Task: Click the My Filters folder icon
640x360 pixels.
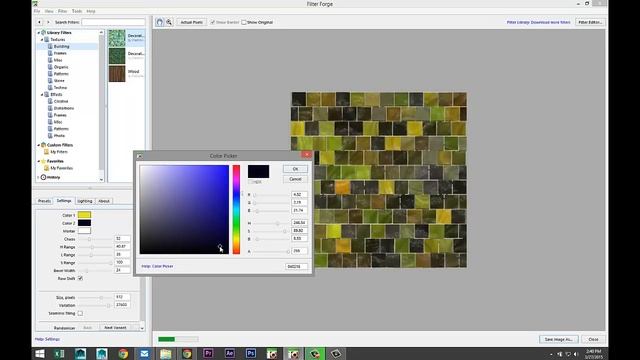Action: (x=47, y=151)
